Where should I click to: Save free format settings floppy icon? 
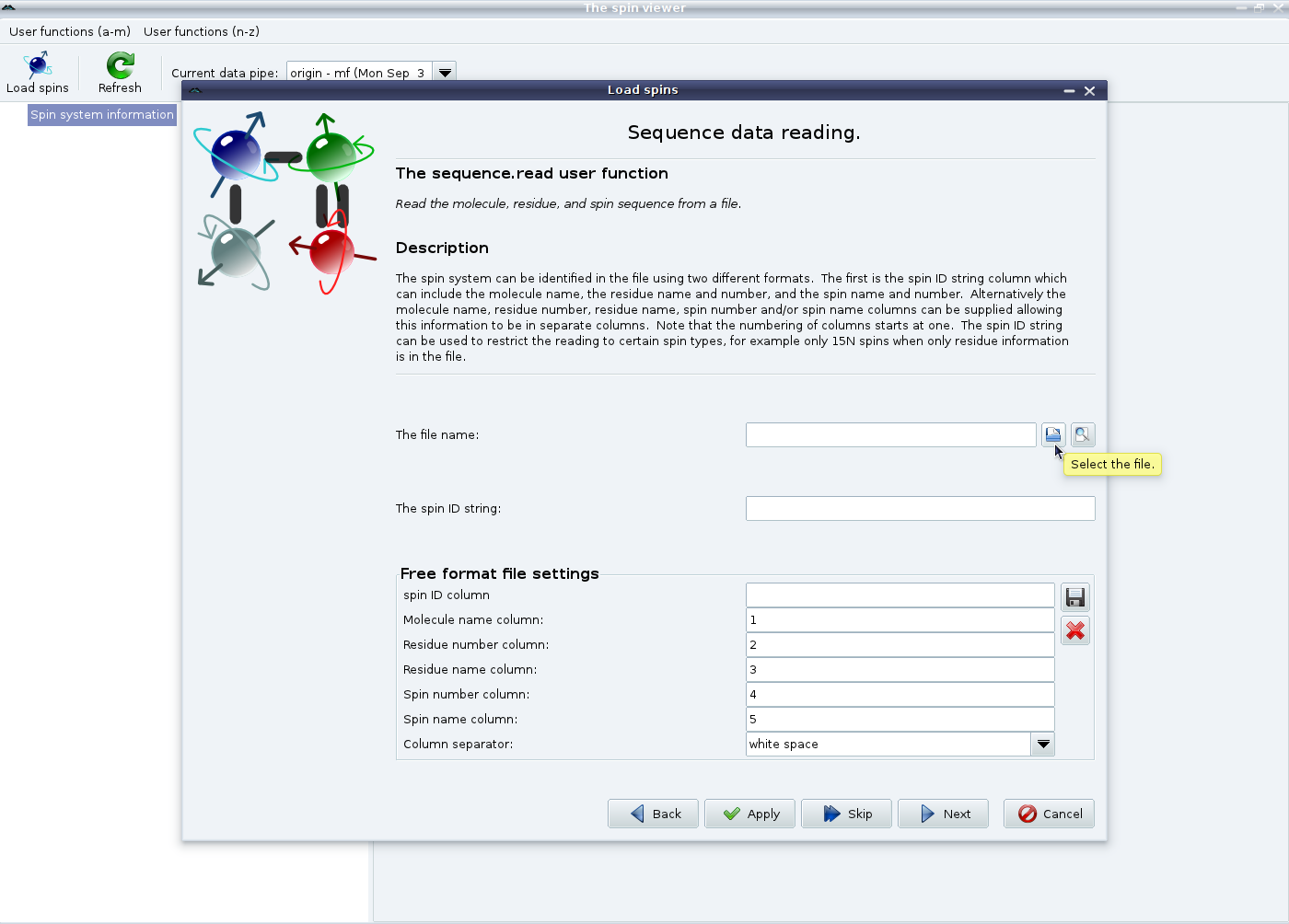pyautogui.click(x=1074, y=597)
